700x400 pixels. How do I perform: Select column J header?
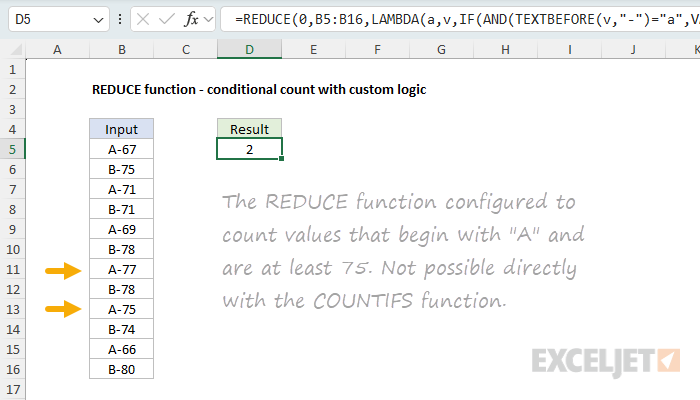pos(633,49)
